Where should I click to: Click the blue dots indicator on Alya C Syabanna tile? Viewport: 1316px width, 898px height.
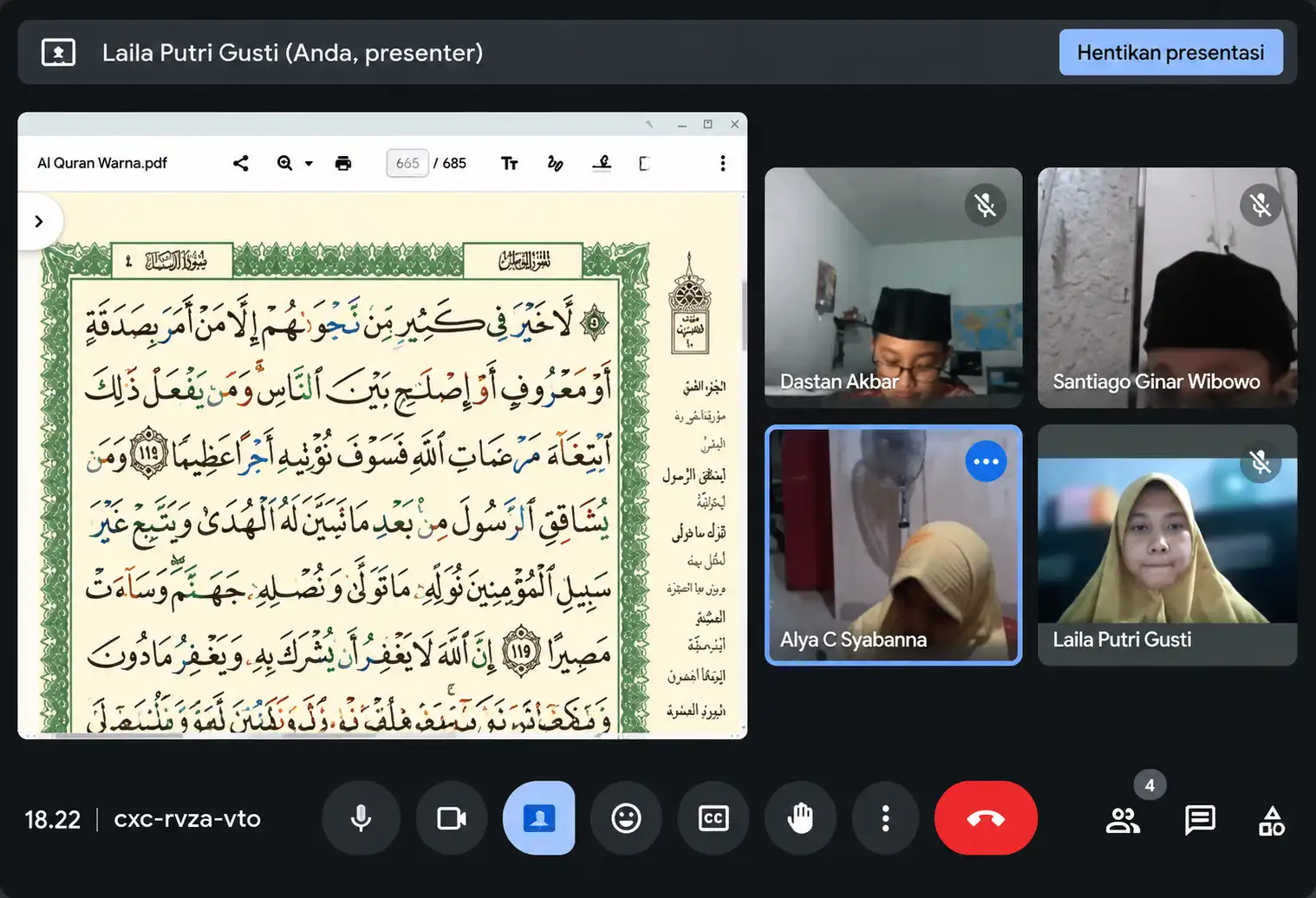pyautogui.click(x=986, y=461)
